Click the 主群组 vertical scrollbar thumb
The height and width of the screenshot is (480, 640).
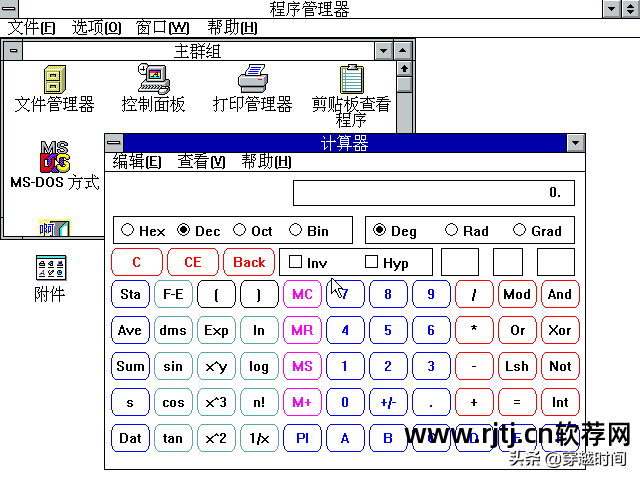[404, 84]
